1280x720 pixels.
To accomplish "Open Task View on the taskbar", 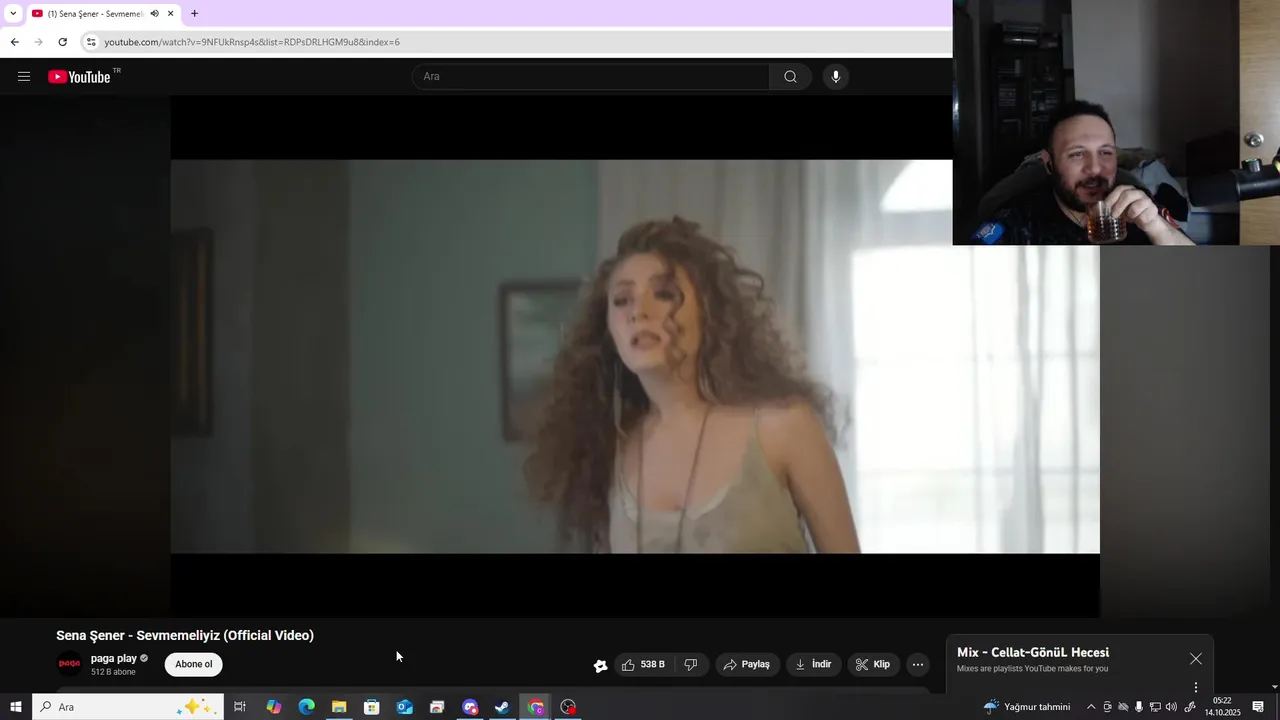I will 240,707.
